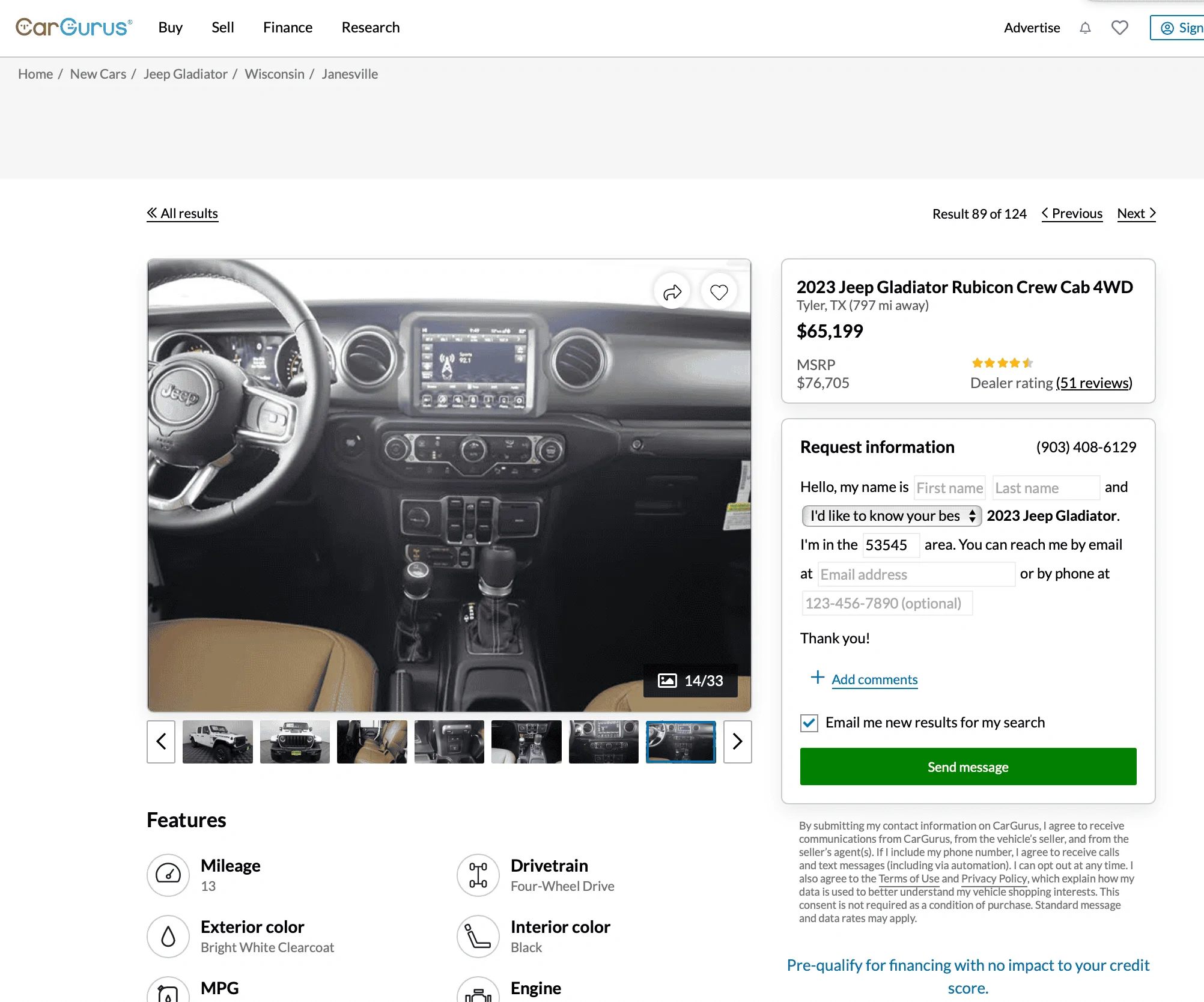The width and height of the screenshot is (1204, 1002).
Task: Open the Finance menu
Action: pos(288,28)
